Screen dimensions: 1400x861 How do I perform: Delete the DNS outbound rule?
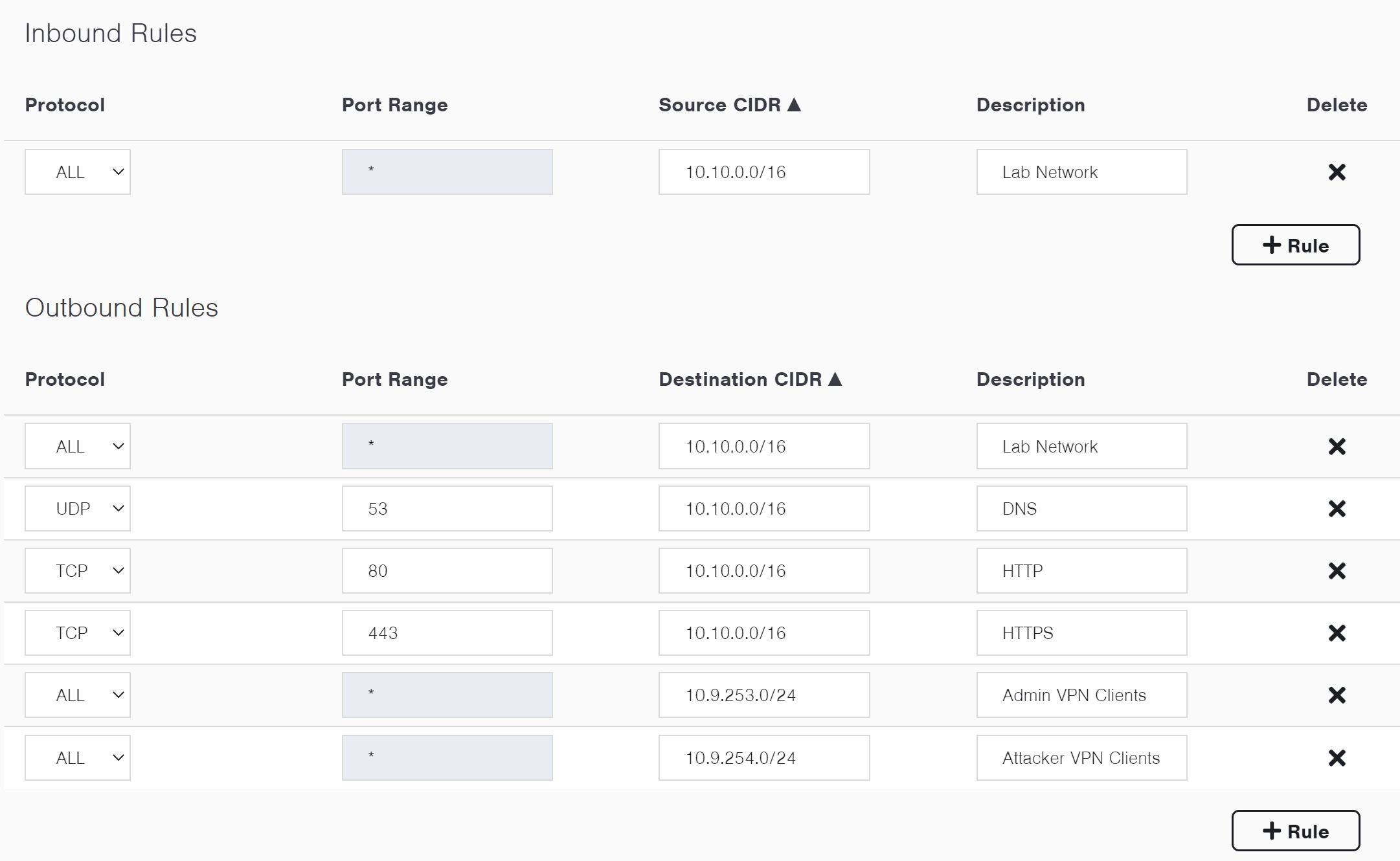tap(1337, 509)
